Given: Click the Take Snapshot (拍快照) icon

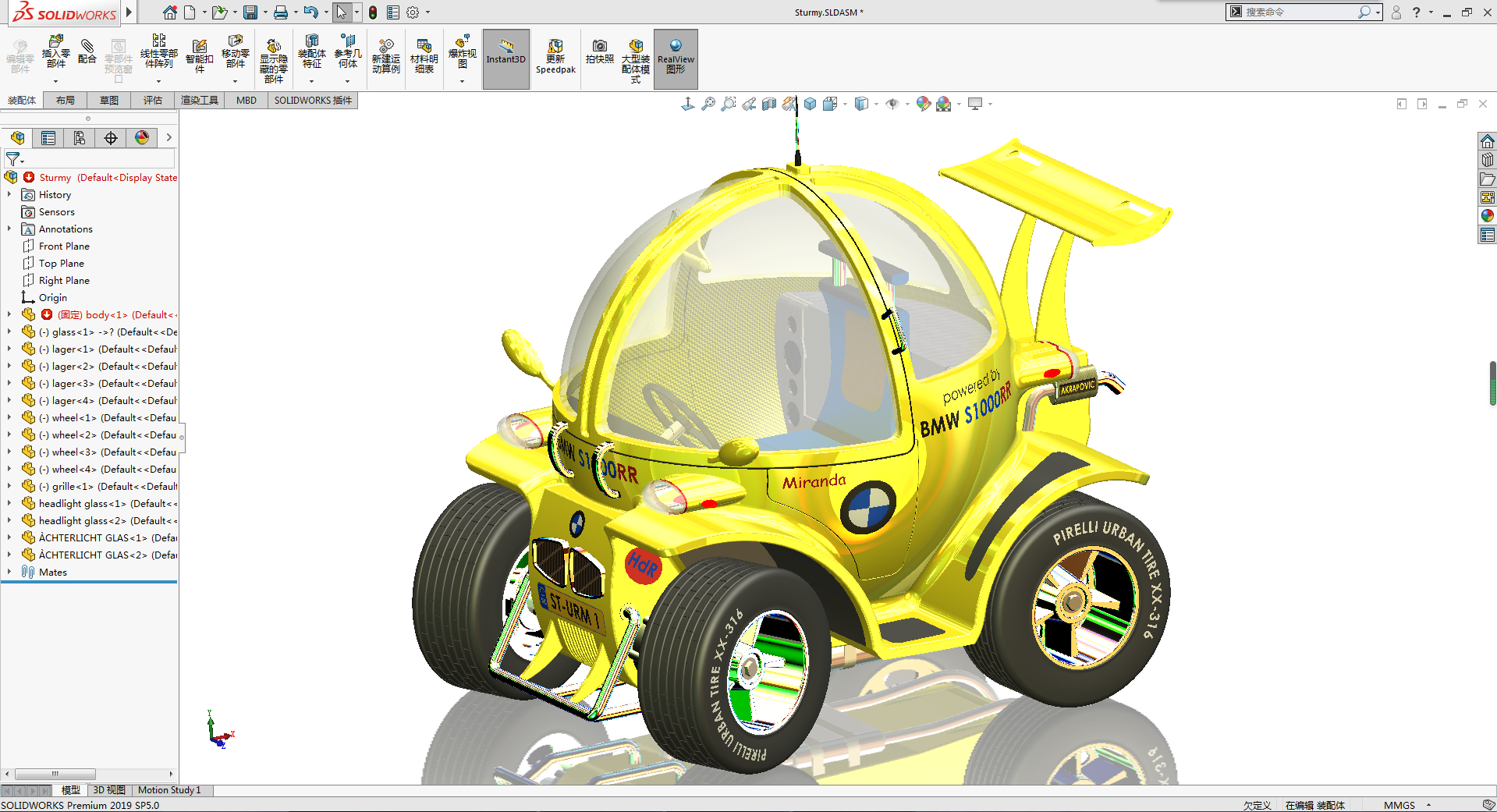Looking at the screenshot, I should pyautogui.click(x=599, y=52).
